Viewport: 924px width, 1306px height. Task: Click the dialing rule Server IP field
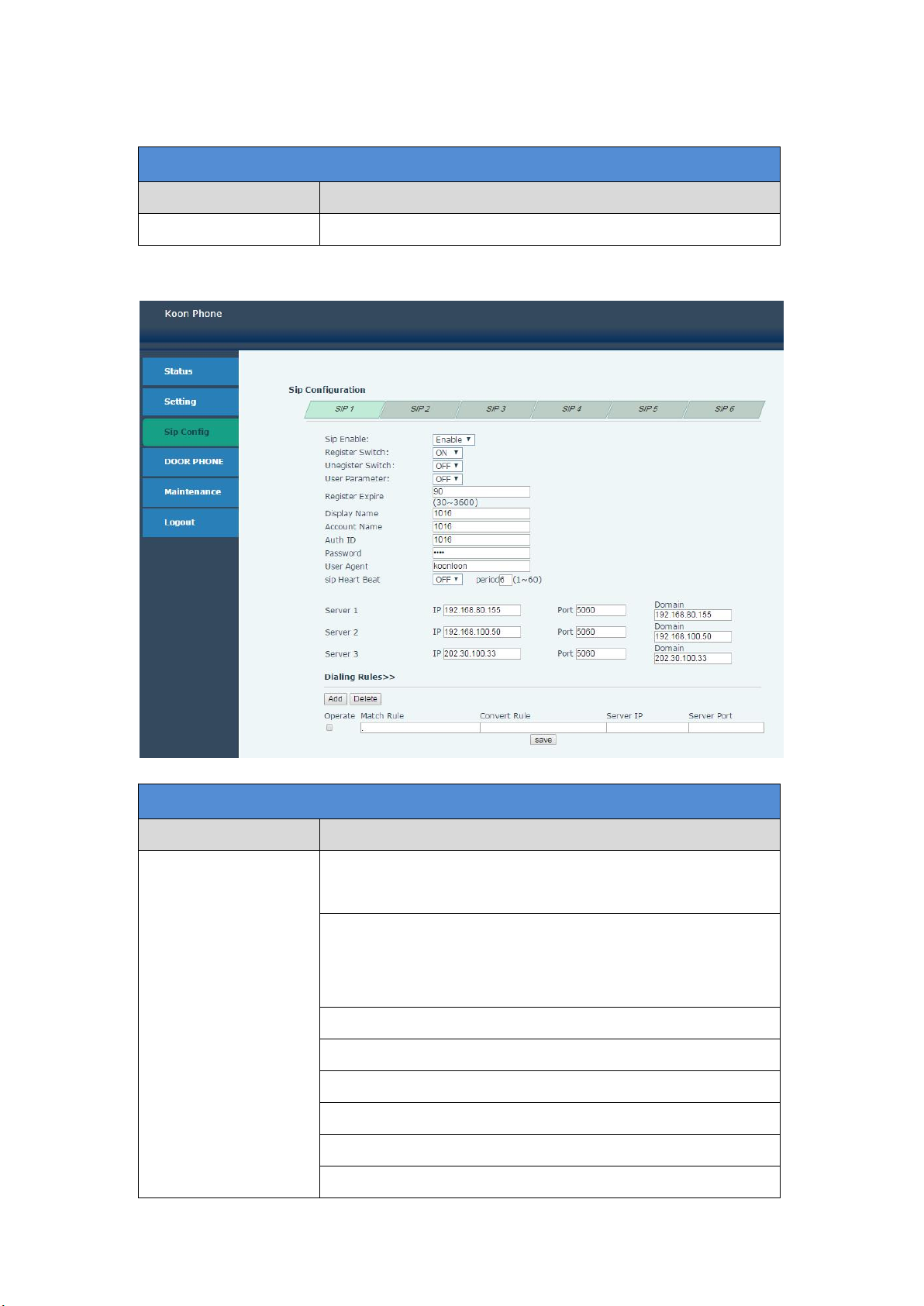point(647,728)
